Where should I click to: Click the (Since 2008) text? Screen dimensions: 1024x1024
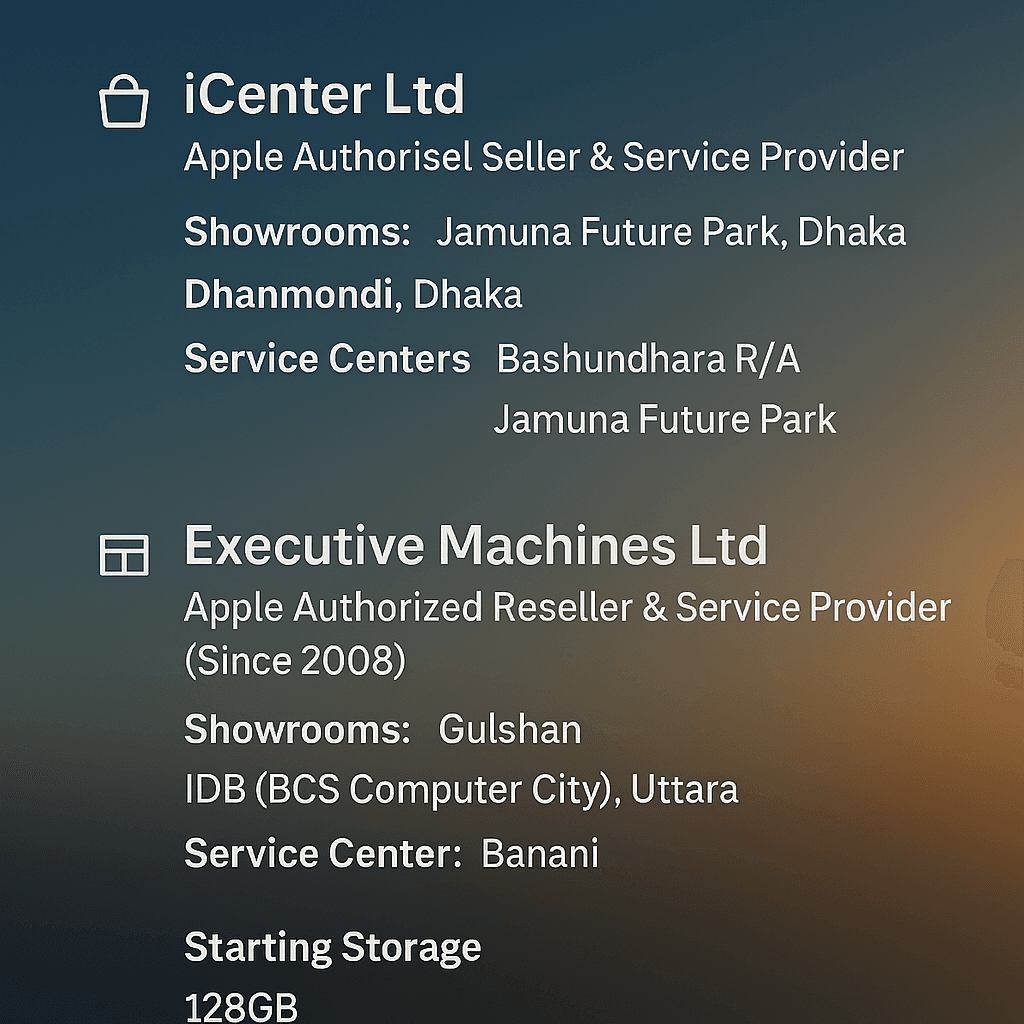tap(295, 662)
